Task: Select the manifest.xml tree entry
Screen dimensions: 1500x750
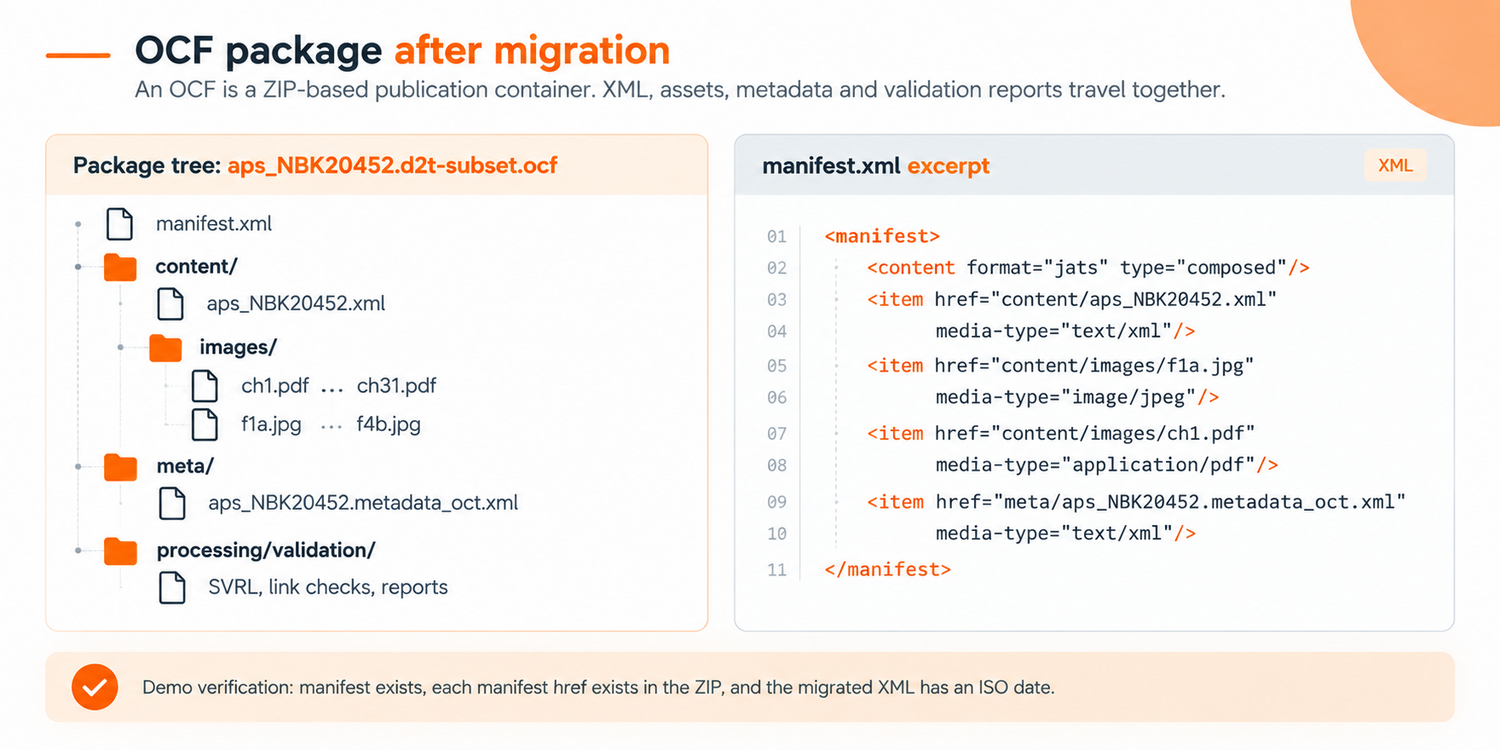Action: tap(214, 224)
